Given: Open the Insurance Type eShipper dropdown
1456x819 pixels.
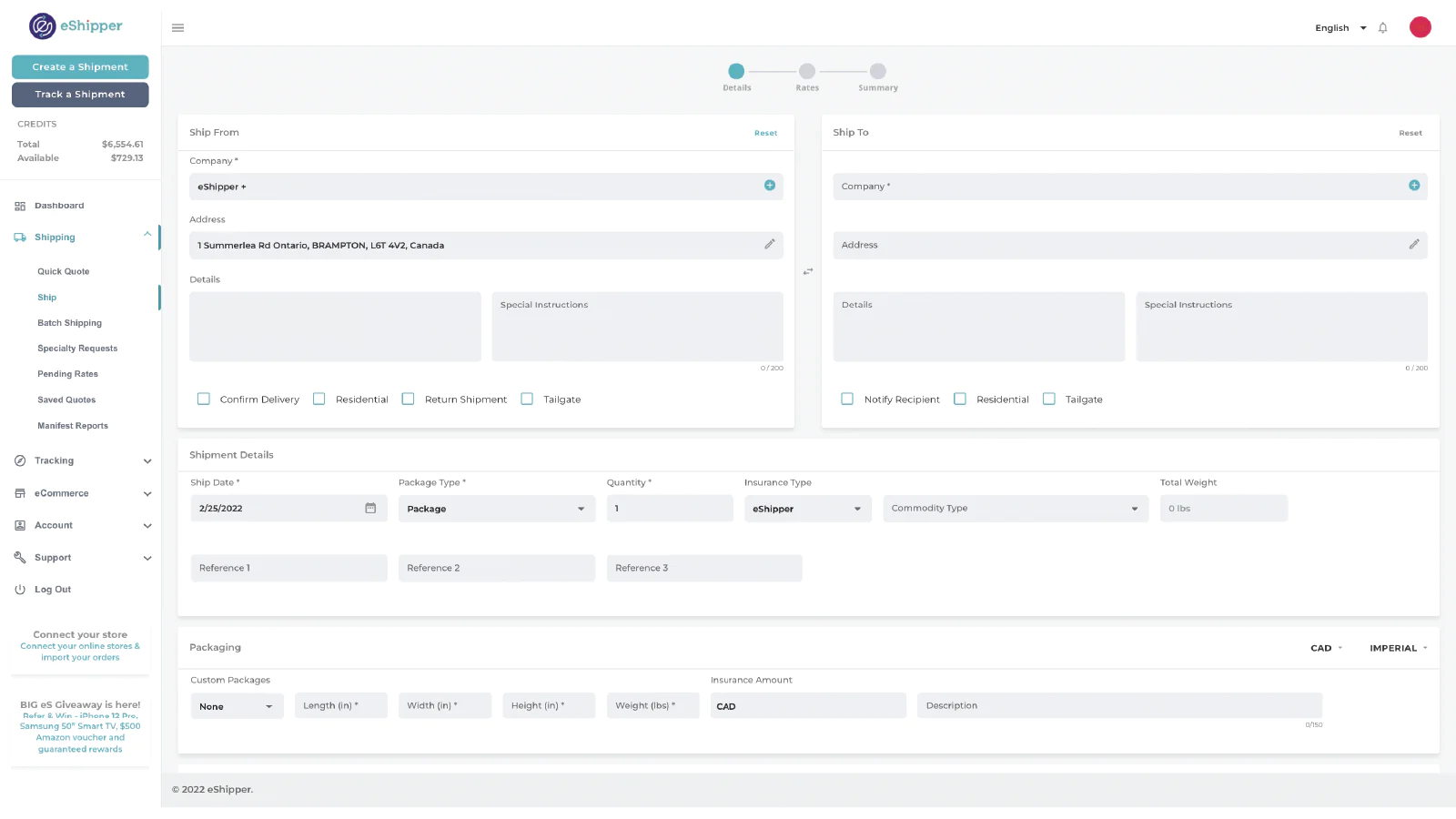Looking at the screenshot, I should click(808, 509).
